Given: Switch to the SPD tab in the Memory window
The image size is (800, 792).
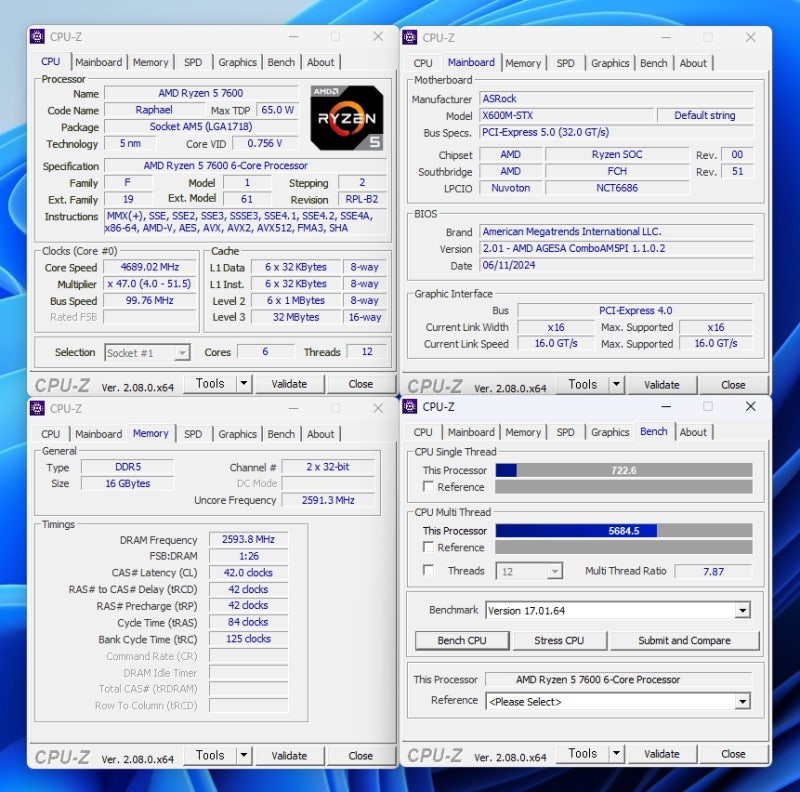Looking at the screenshot, I should pyautogui.click(x=194, y=434).
